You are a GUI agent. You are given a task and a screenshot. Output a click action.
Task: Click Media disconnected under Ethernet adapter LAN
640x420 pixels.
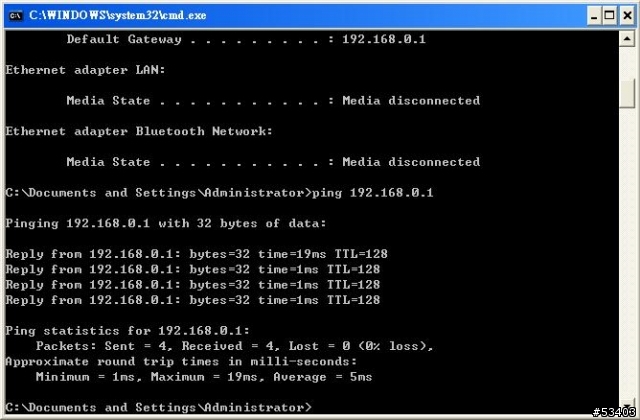[x=411, y=100]
